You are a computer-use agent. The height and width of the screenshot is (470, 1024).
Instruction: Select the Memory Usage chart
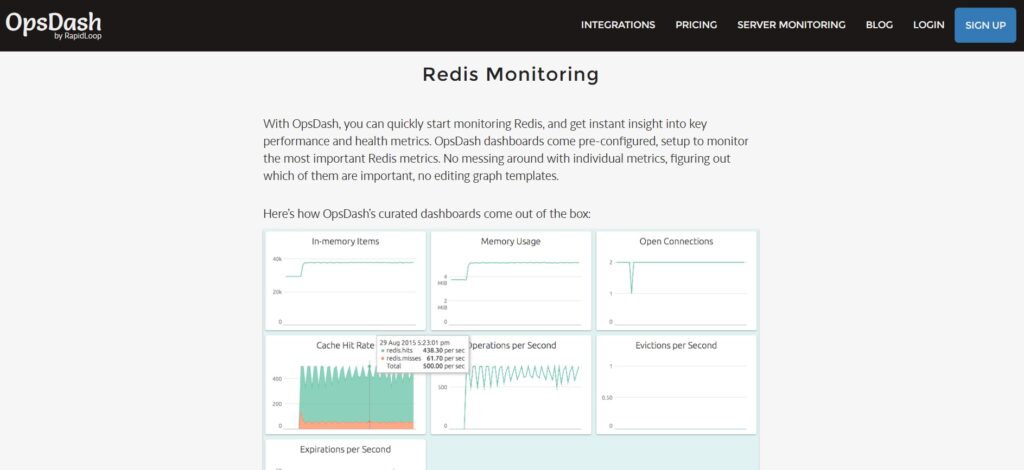511,280
